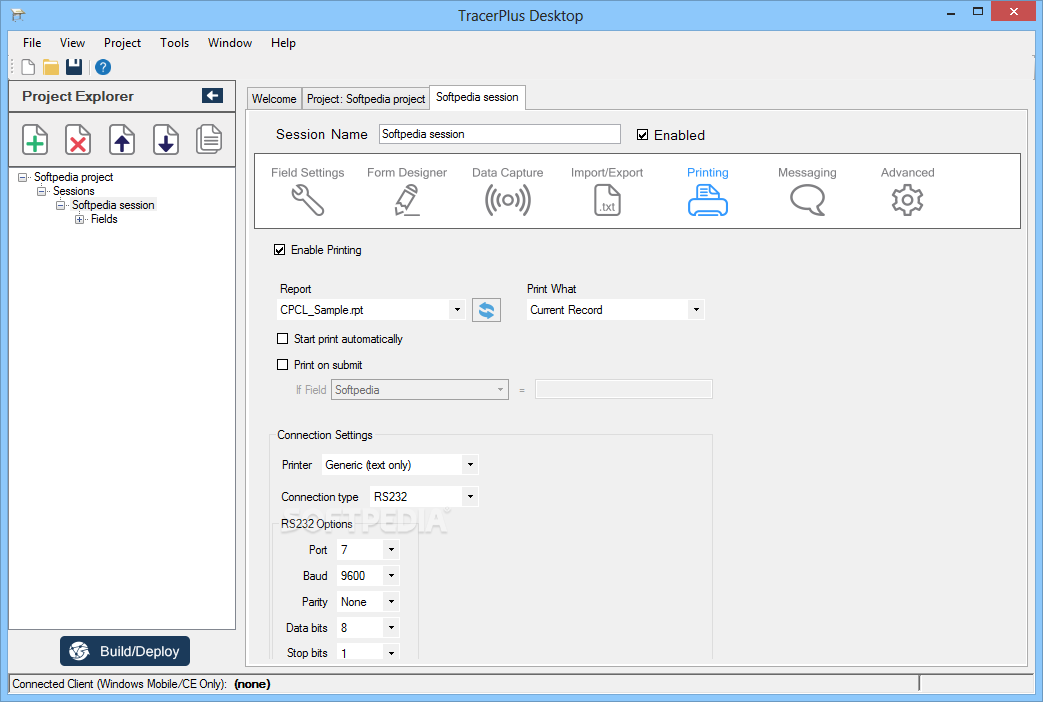
Task: Open the Report dropdown
Action: (x=457, y=310)
